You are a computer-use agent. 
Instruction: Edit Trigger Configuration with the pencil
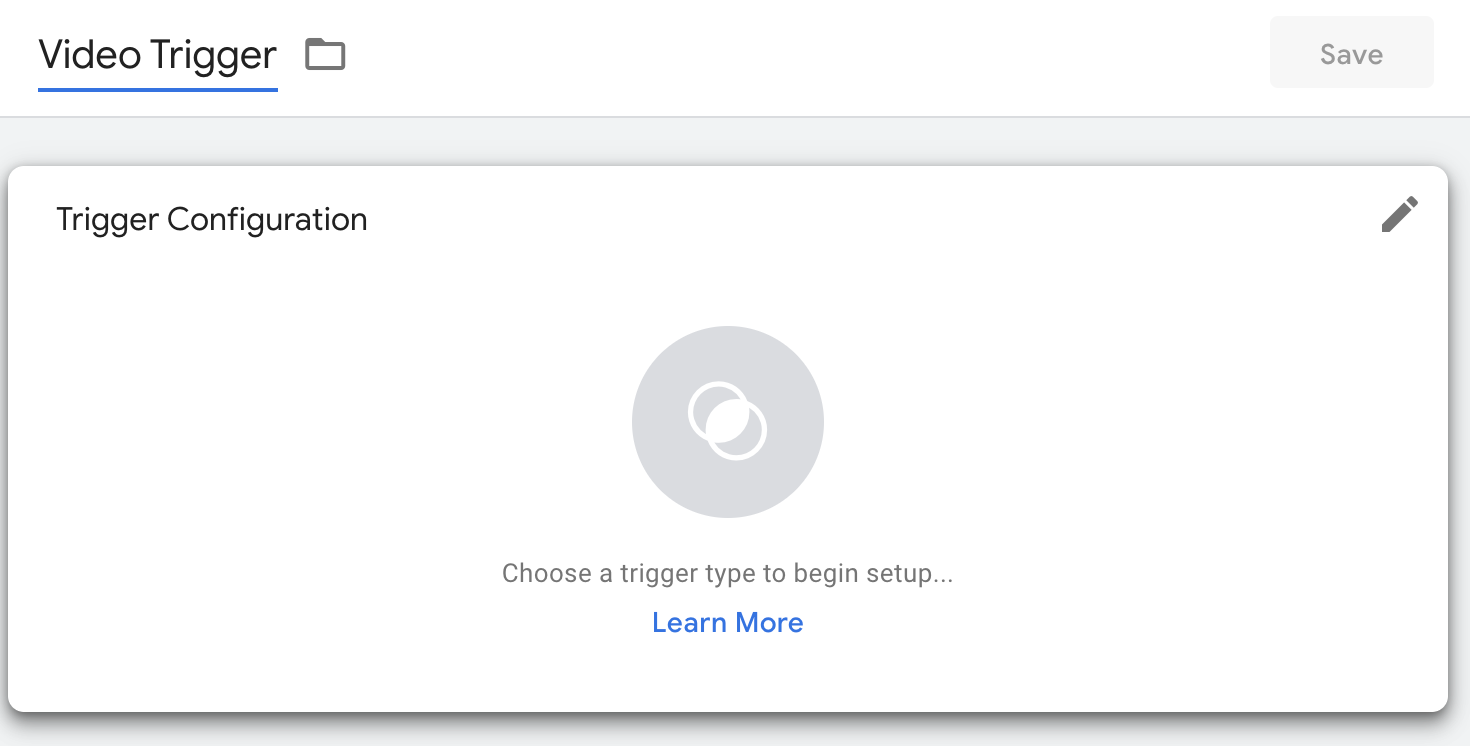pyautogui.click(x=1399, y=214)
